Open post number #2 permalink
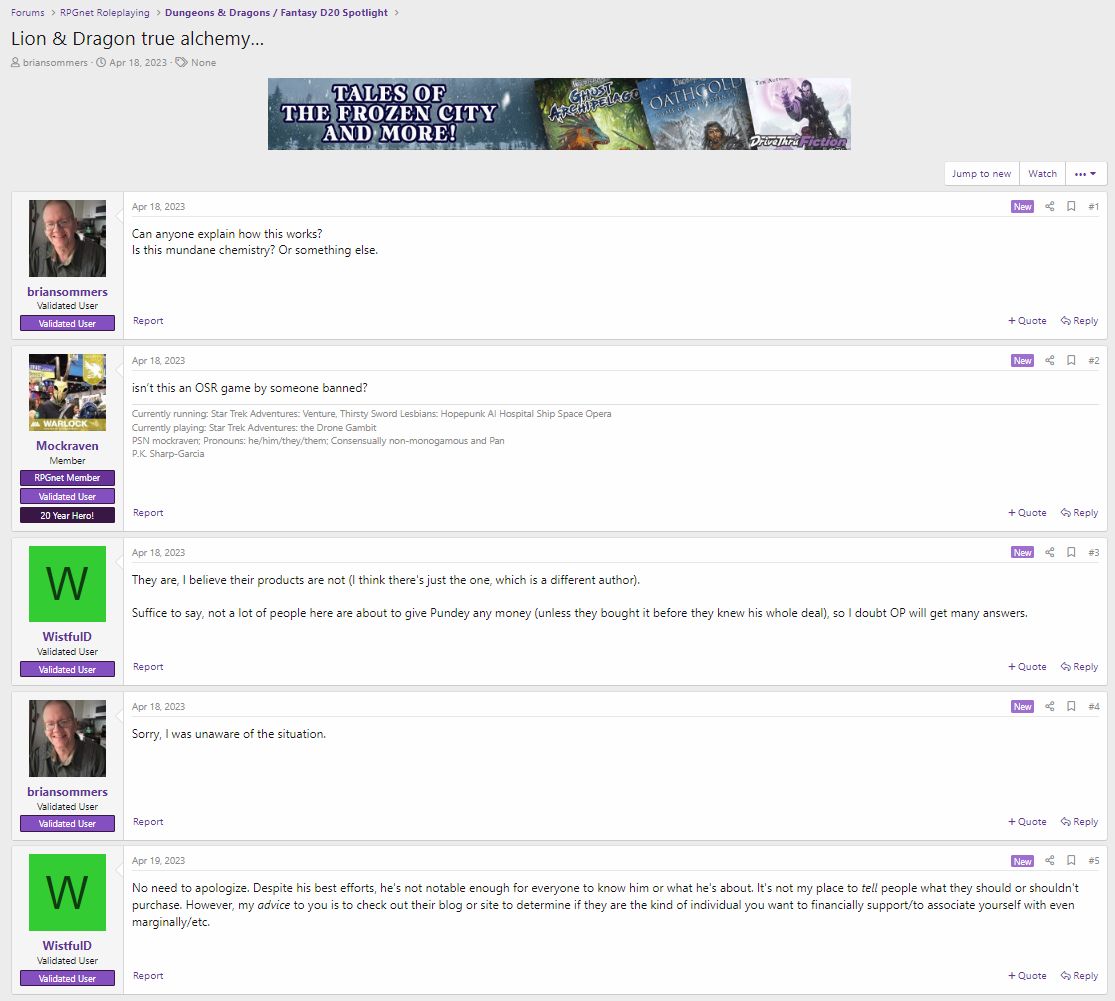The height and width of the screenshot is (1001, 1115). point(1094,360)
